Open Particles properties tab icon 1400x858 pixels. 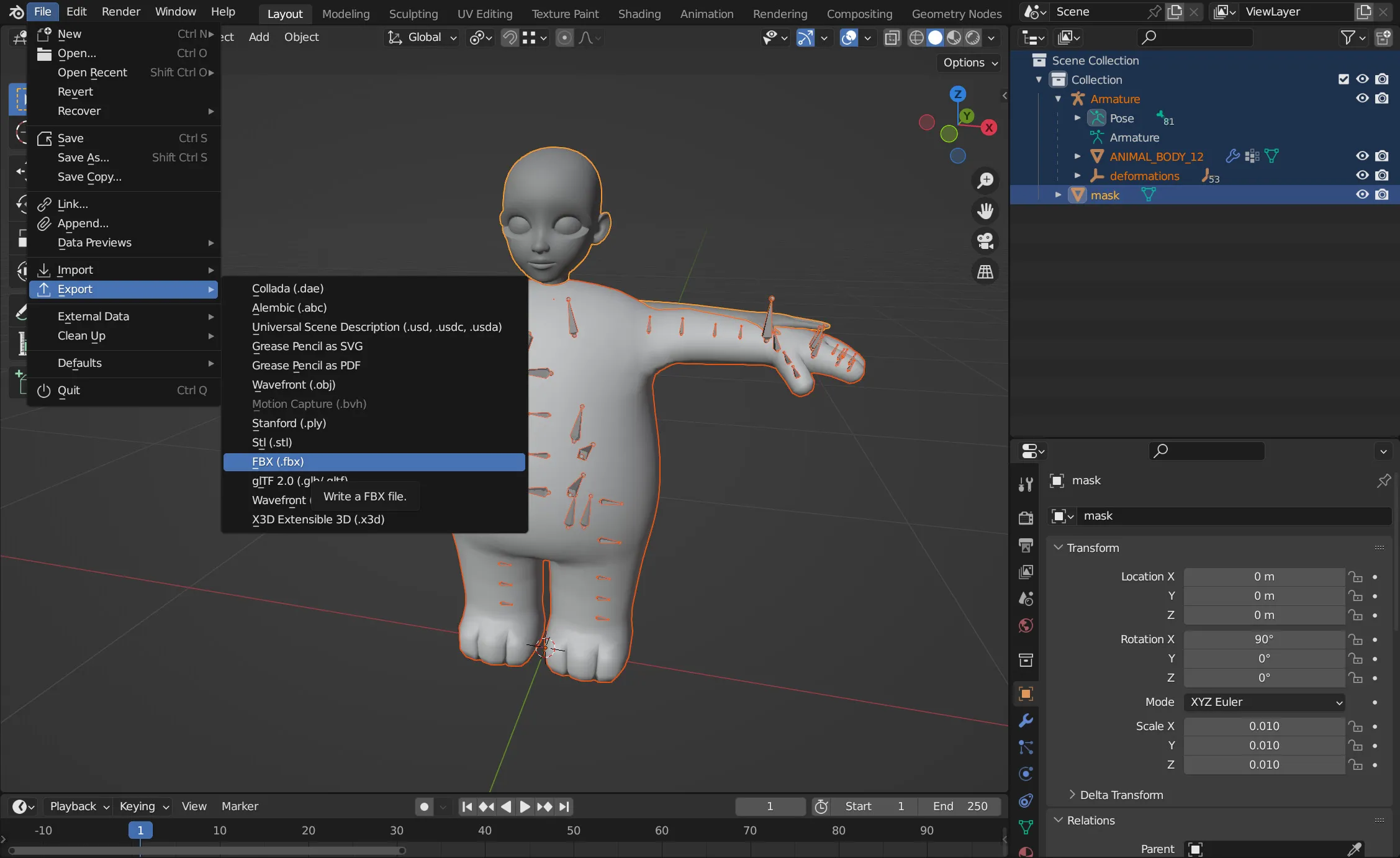click(x=1026, y=747)
